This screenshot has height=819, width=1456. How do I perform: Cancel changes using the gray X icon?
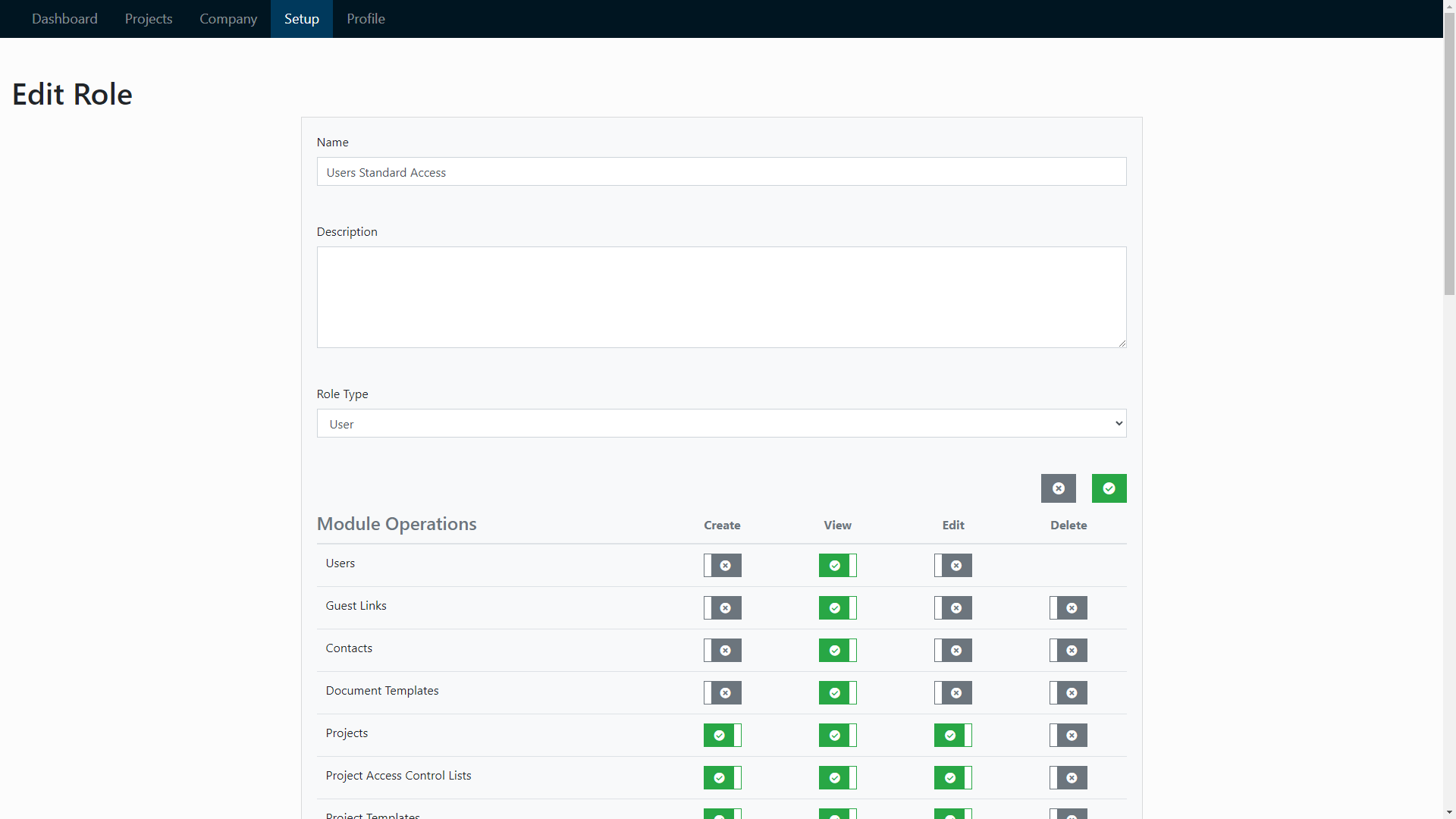pyautogui.click(x=1058, y=488)
